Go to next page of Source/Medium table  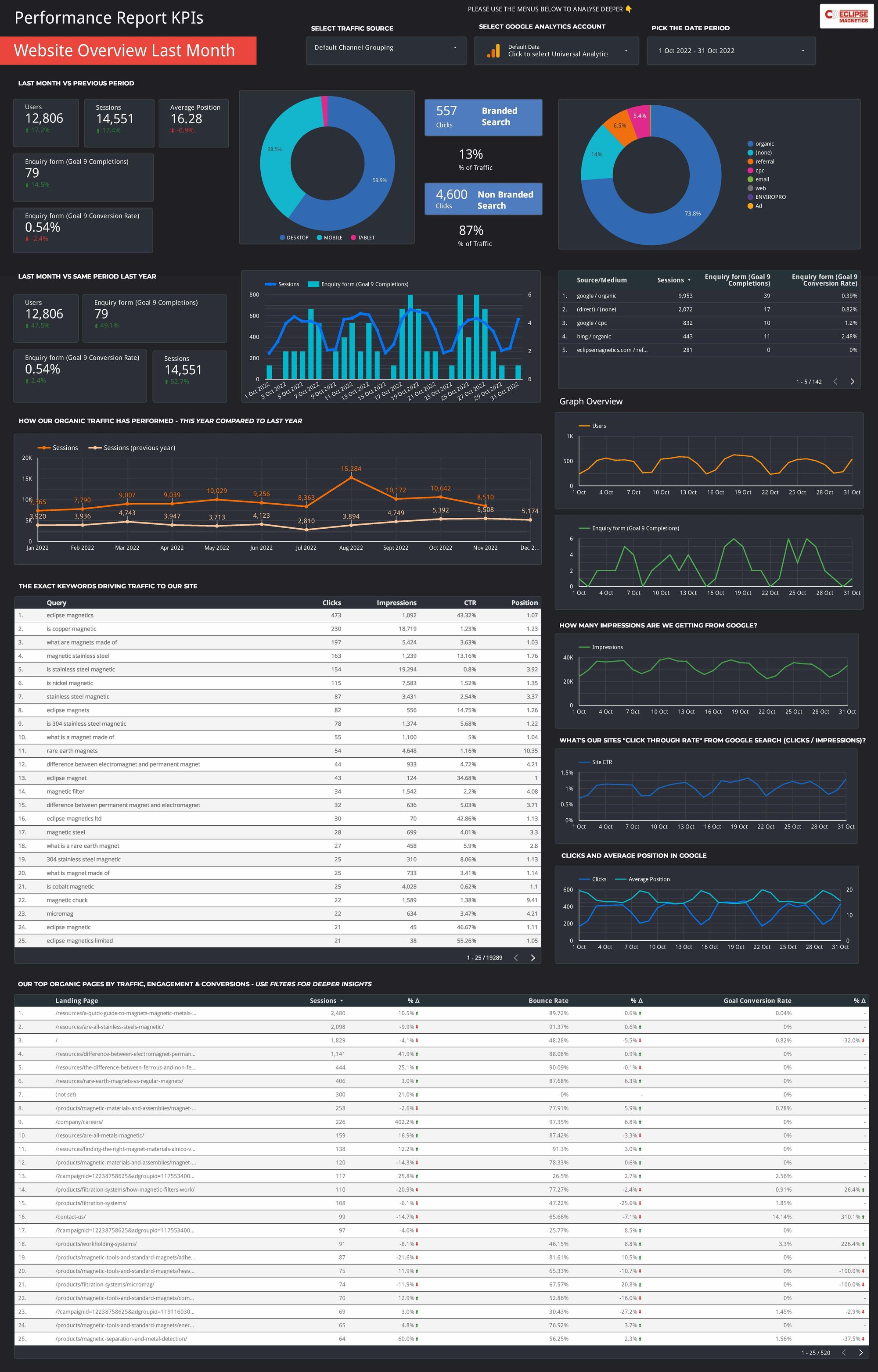tap(853, 382)
